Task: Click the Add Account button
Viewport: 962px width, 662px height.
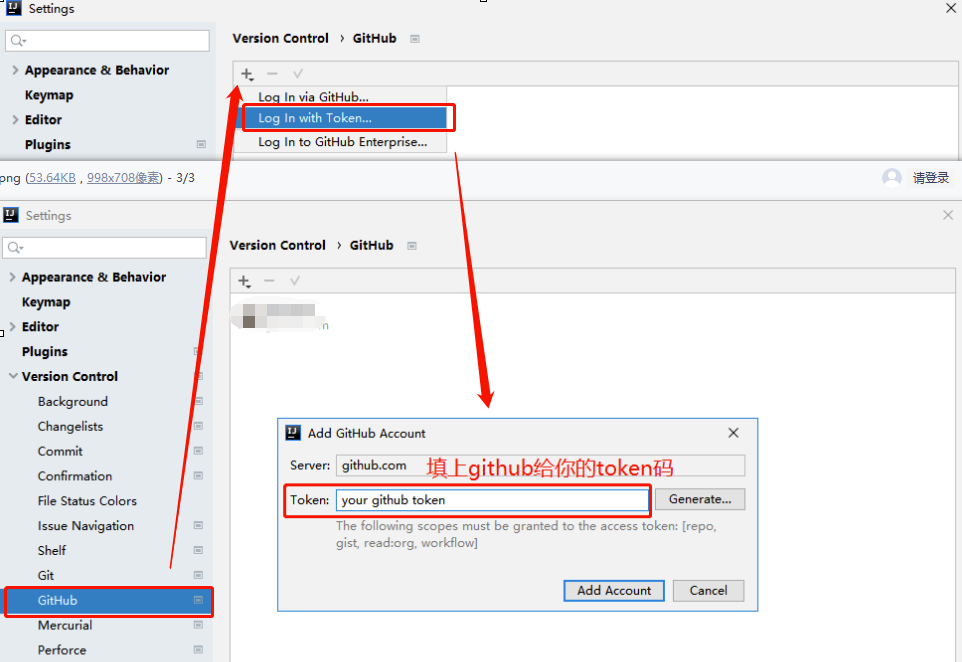Action: (x=614, y=590)
